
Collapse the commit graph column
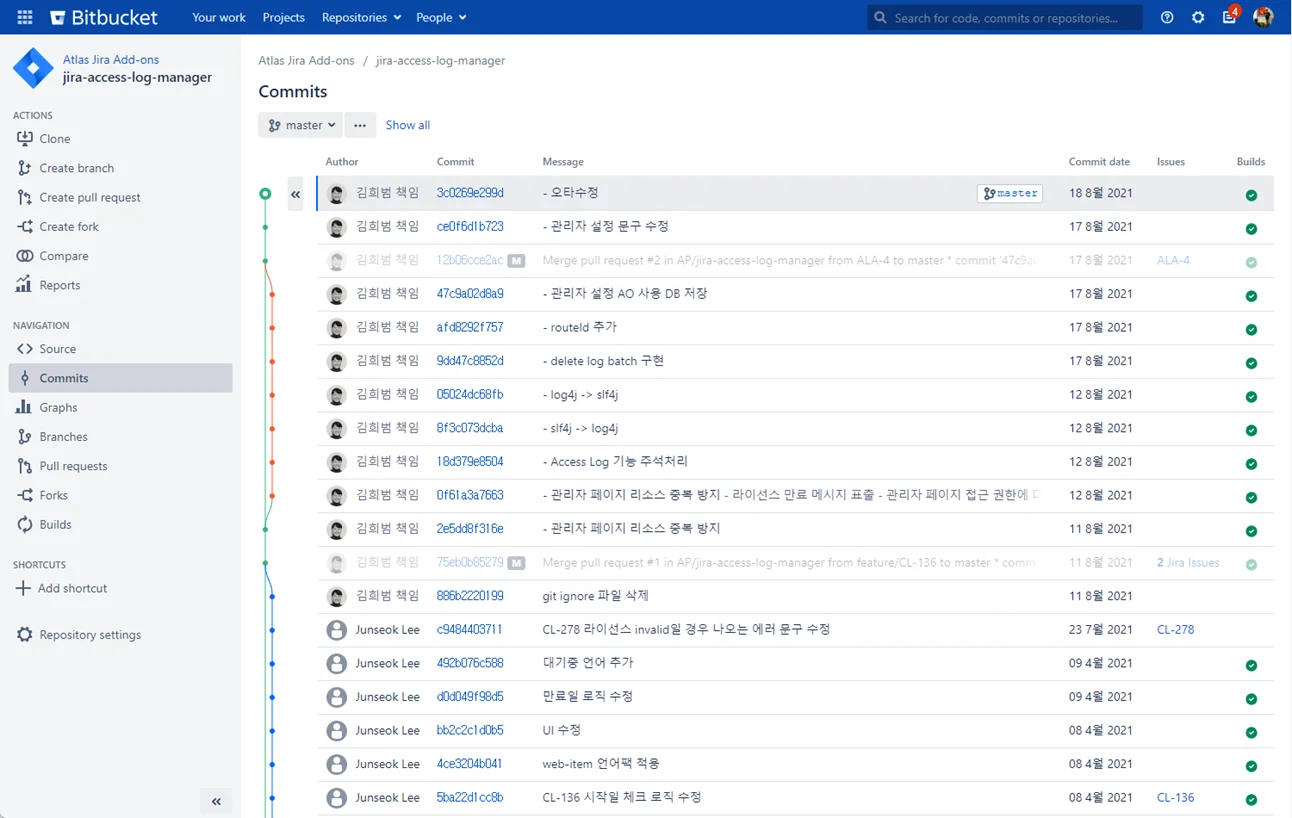(295, 195)
